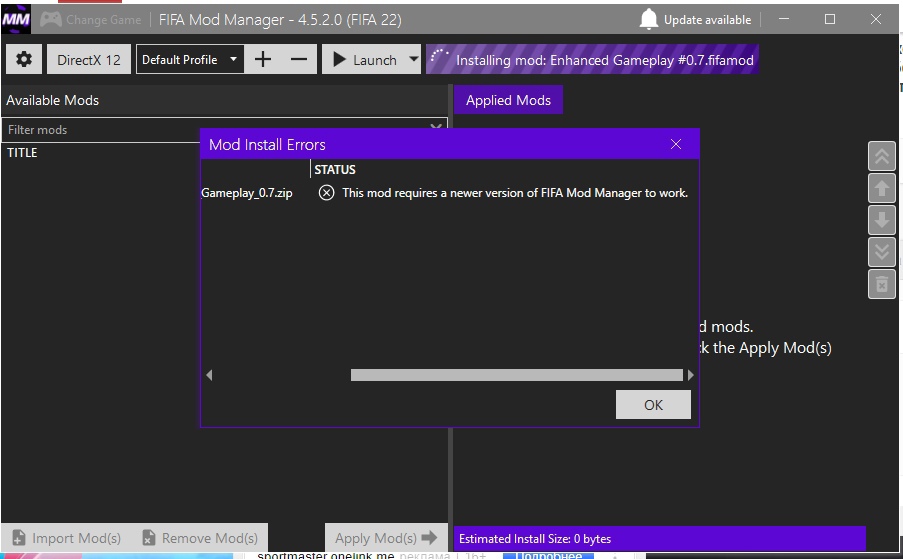Click the DirectX 12 button
Viewport: 903px width, 559px height.
coord(89,59)
